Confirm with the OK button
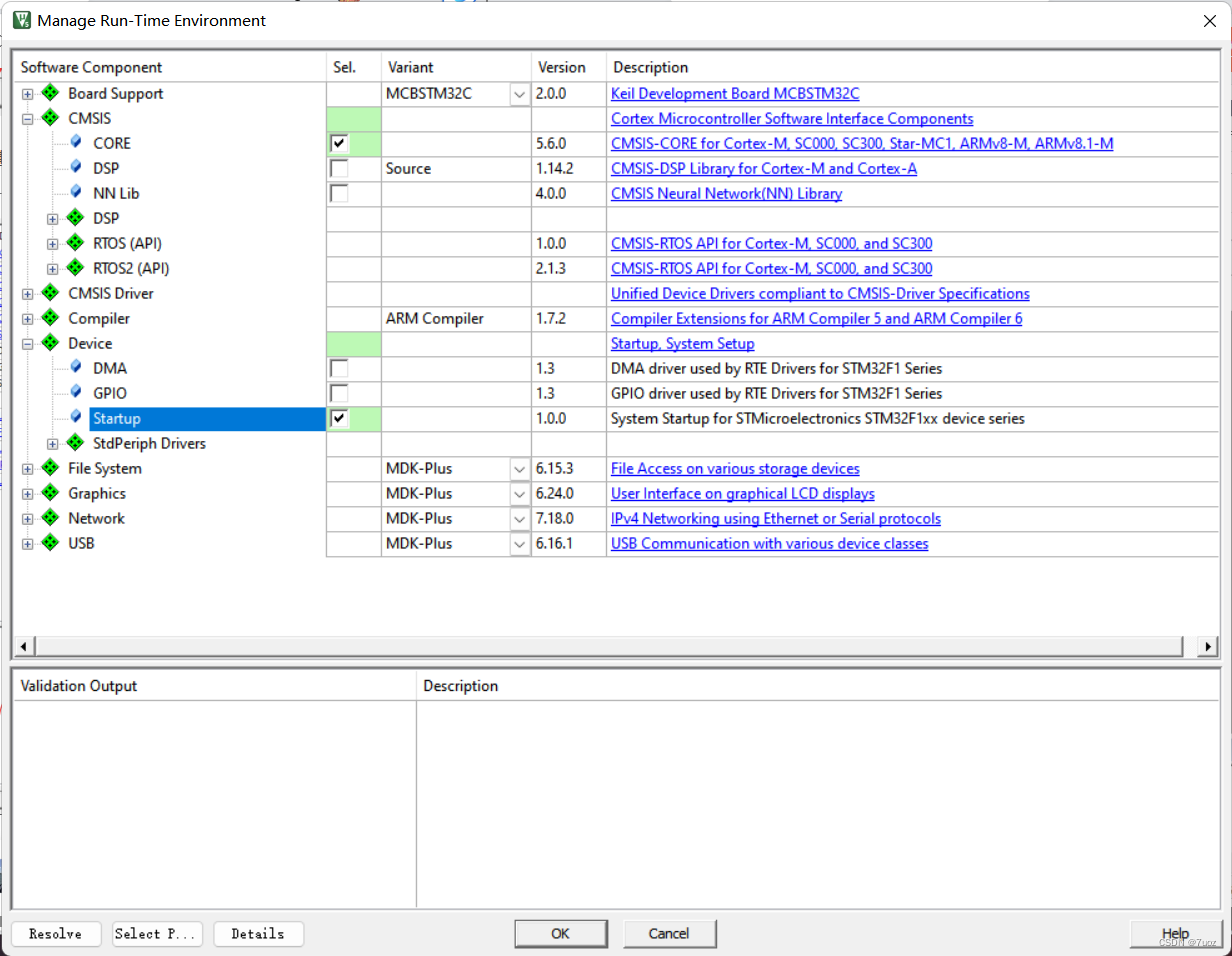This screenshot has width=1232, height=956. pyautogui.click(x=560, y=934)
